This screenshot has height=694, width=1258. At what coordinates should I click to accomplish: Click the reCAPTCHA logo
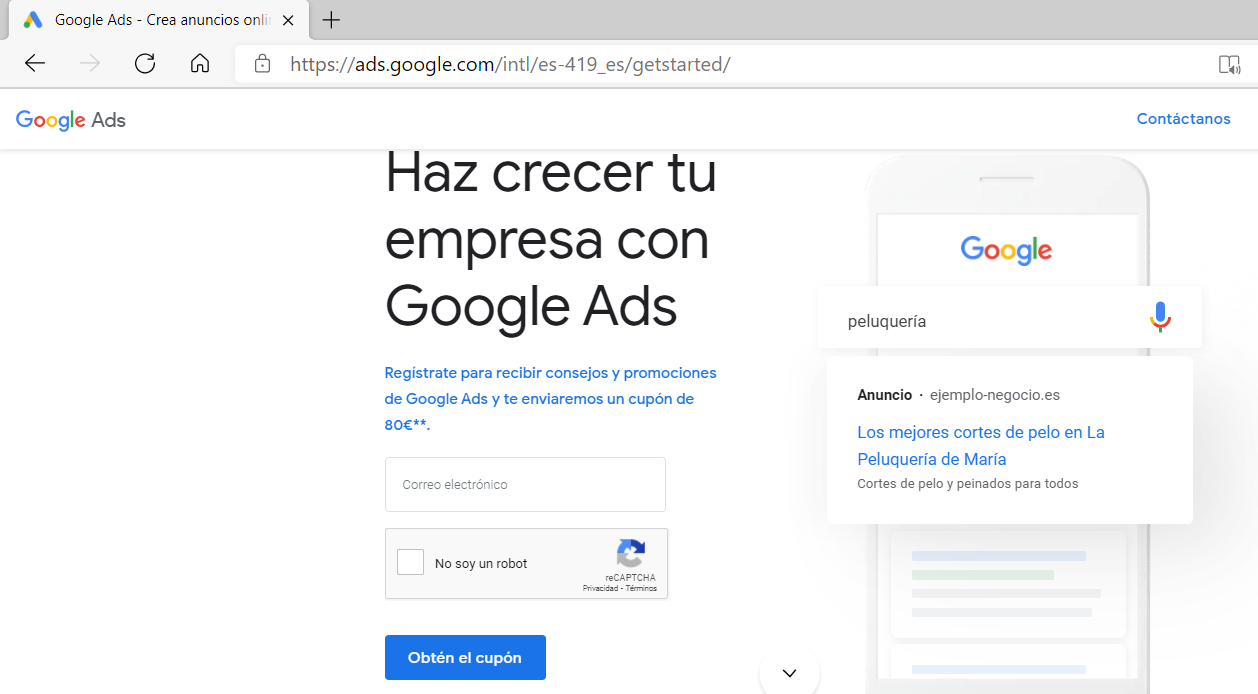[631, 554]
